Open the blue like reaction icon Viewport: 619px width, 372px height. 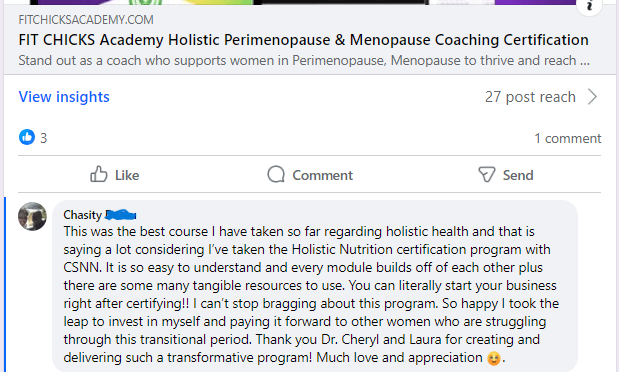click(27, 137)
